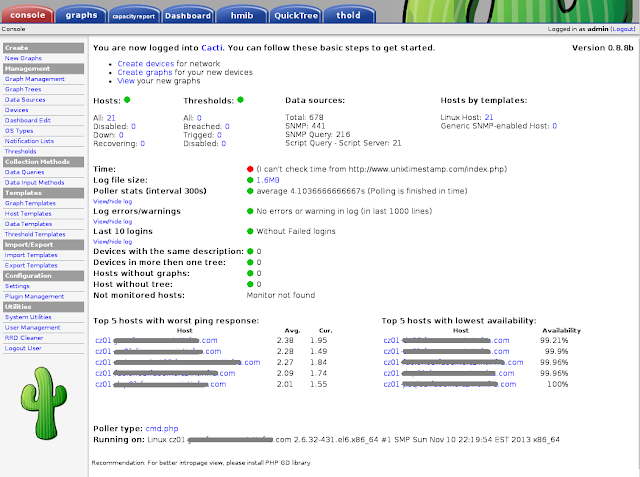Go to Graph Trees
The height and width of the screenshot is (477, 640).
click(23, 89)
